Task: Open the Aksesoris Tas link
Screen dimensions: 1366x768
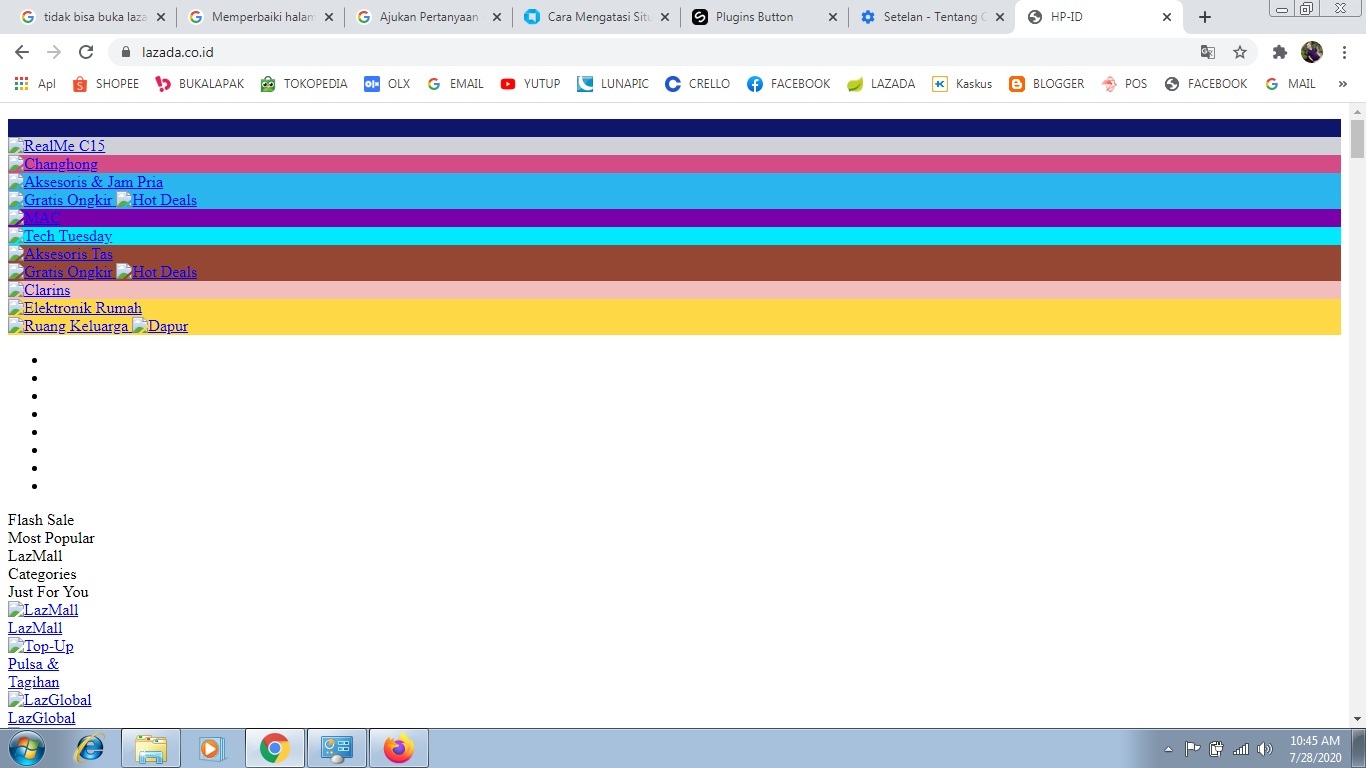Action: click(x=60, y=254)
